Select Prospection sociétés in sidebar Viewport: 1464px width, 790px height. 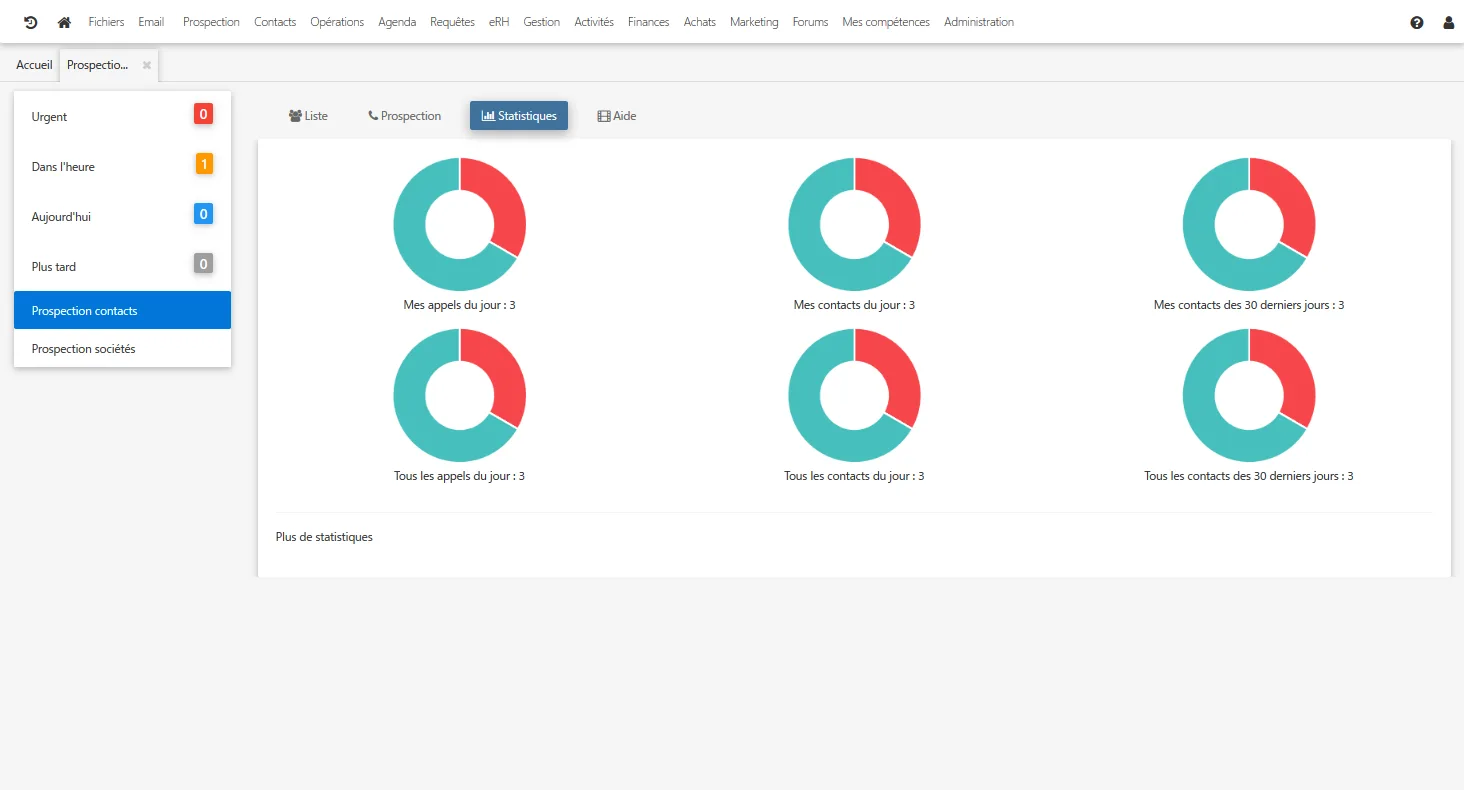pyautogui.click(x=122, y=349)
